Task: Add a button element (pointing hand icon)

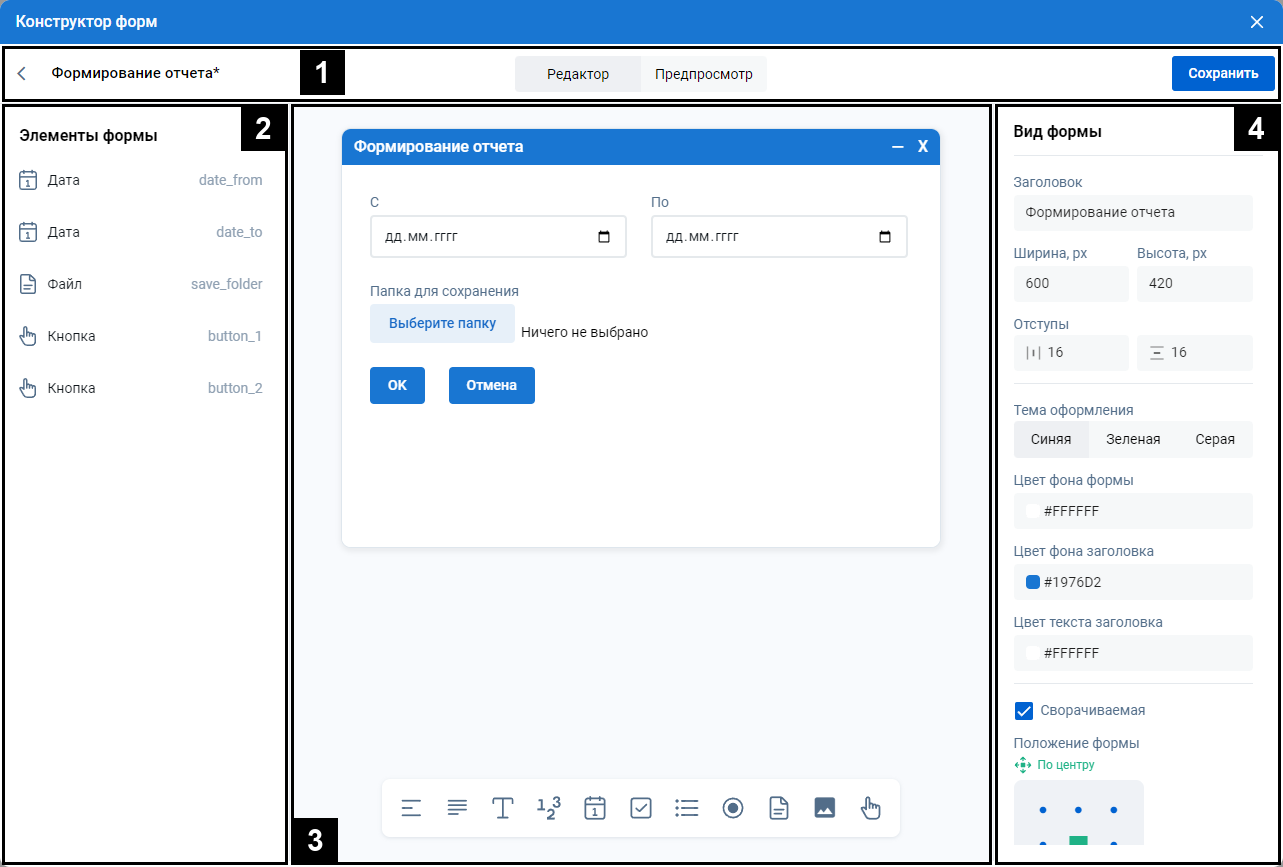Action: pyautogui.click(x=871, y=808)
